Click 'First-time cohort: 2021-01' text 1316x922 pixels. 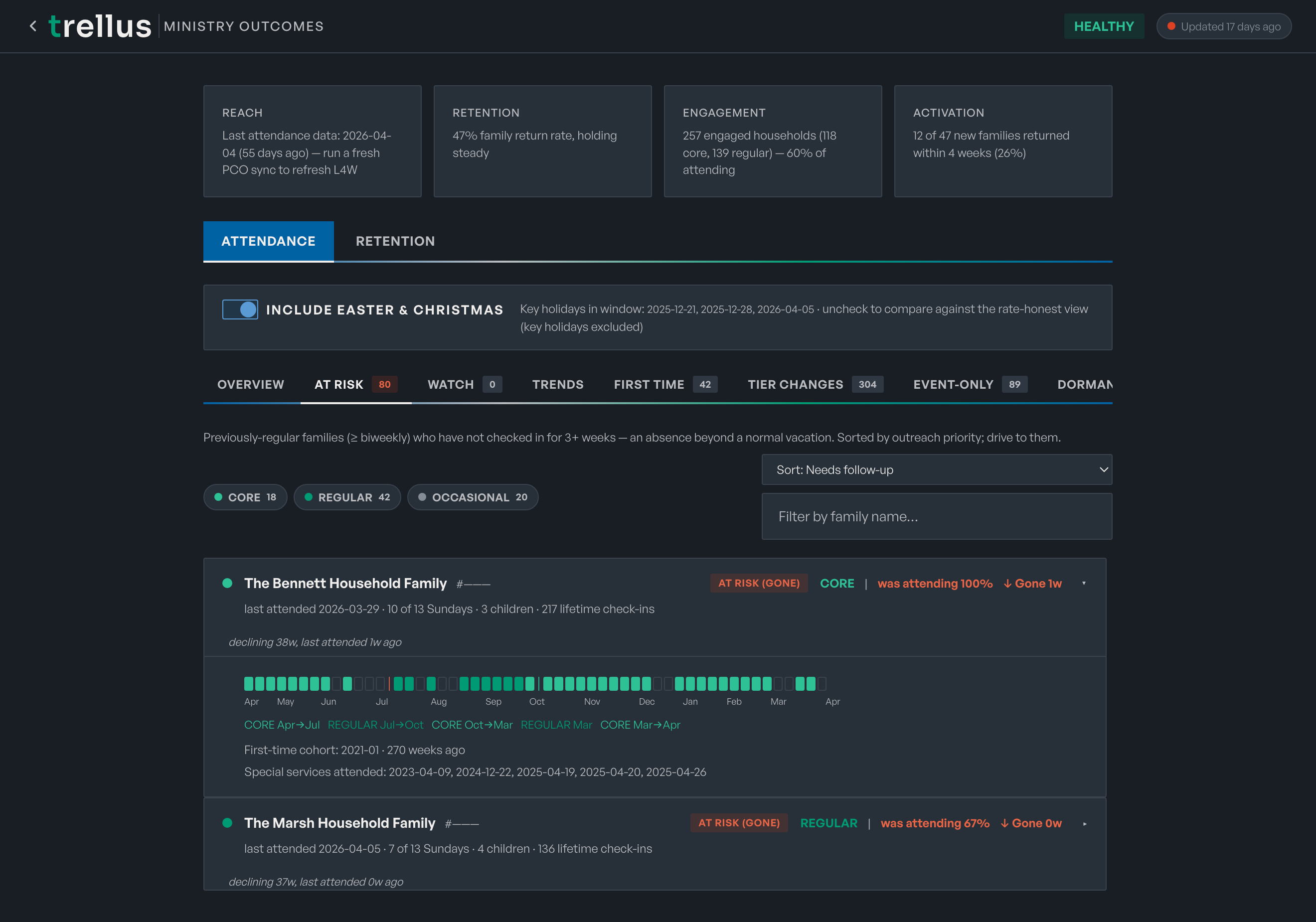click(x=312, y=750)
